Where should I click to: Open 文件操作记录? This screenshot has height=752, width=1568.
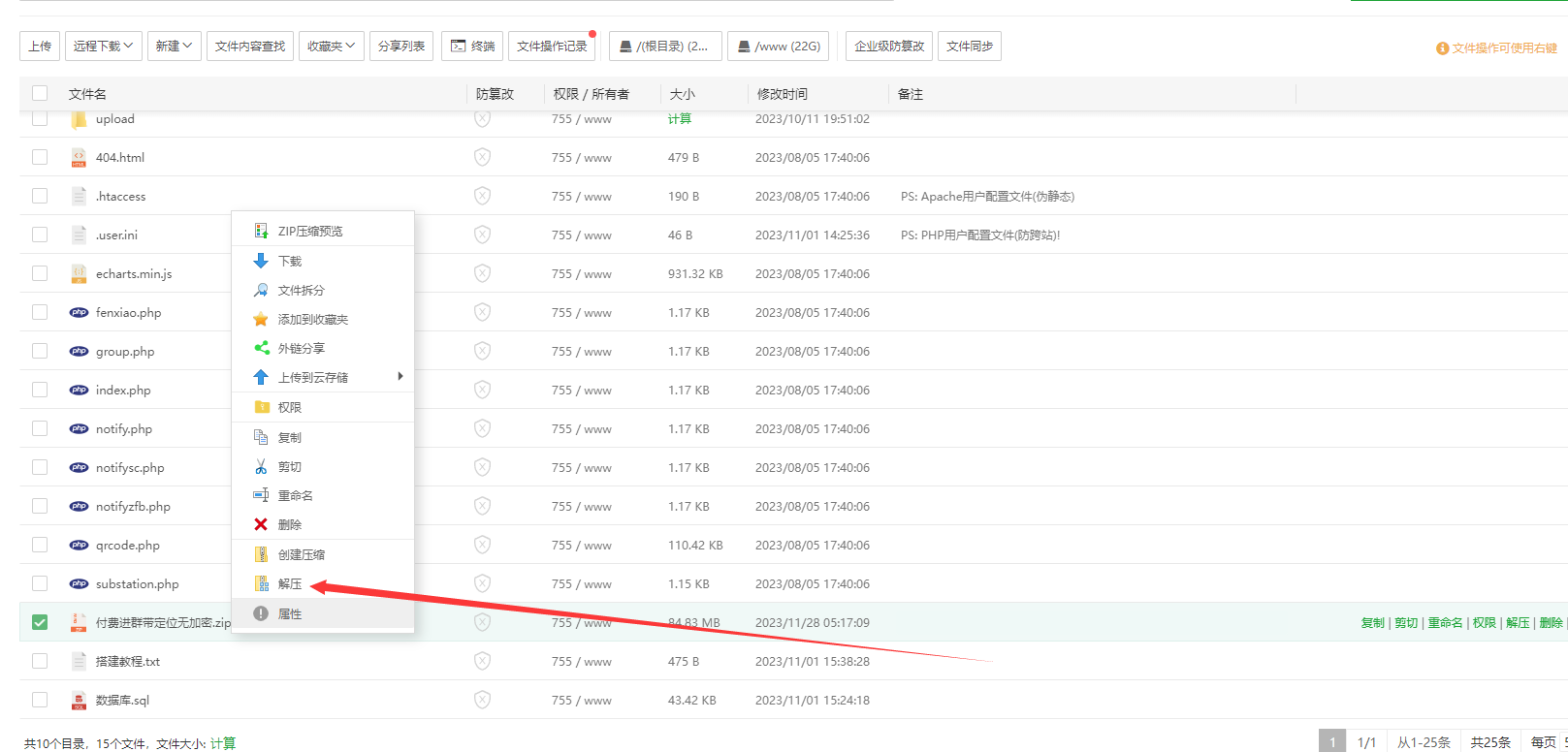[552, 46]
